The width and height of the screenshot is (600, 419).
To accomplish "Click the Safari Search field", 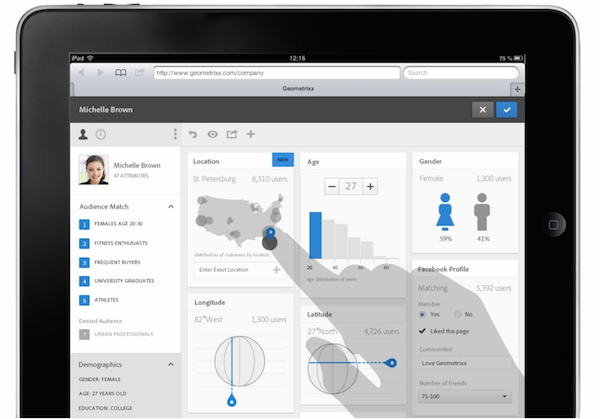I will point(461,73).
